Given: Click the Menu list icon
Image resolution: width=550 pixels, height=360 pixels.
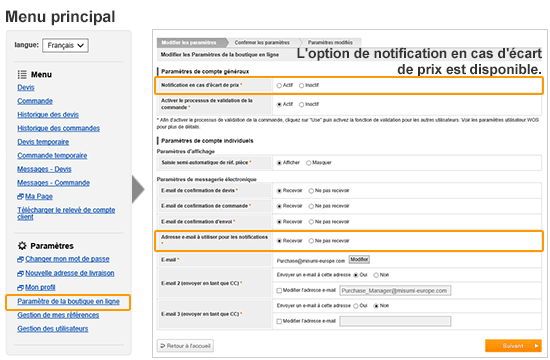Looking at the screenshot, I should [22, 74].
